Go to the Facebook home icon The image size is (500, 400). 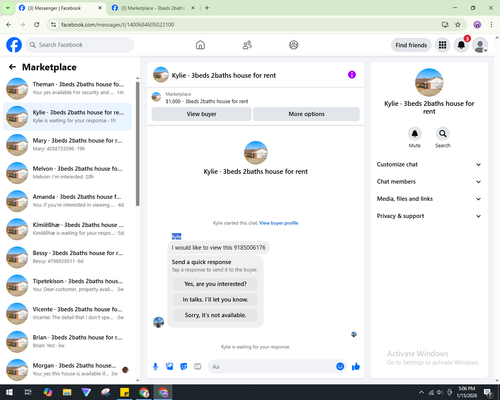[200, 45]
